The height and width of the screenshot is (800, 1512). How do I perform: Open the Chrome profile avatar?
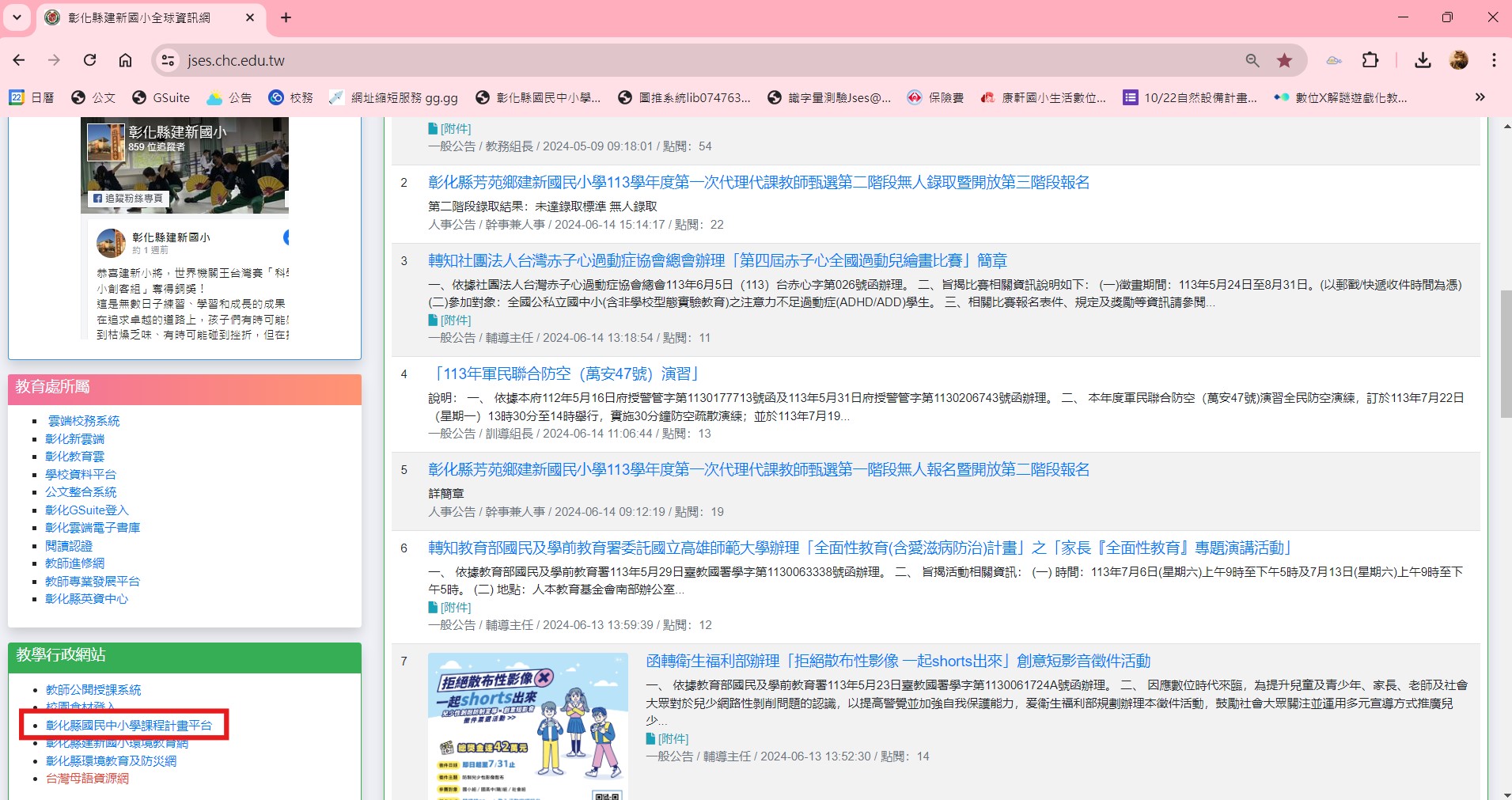pos(1458,60)
